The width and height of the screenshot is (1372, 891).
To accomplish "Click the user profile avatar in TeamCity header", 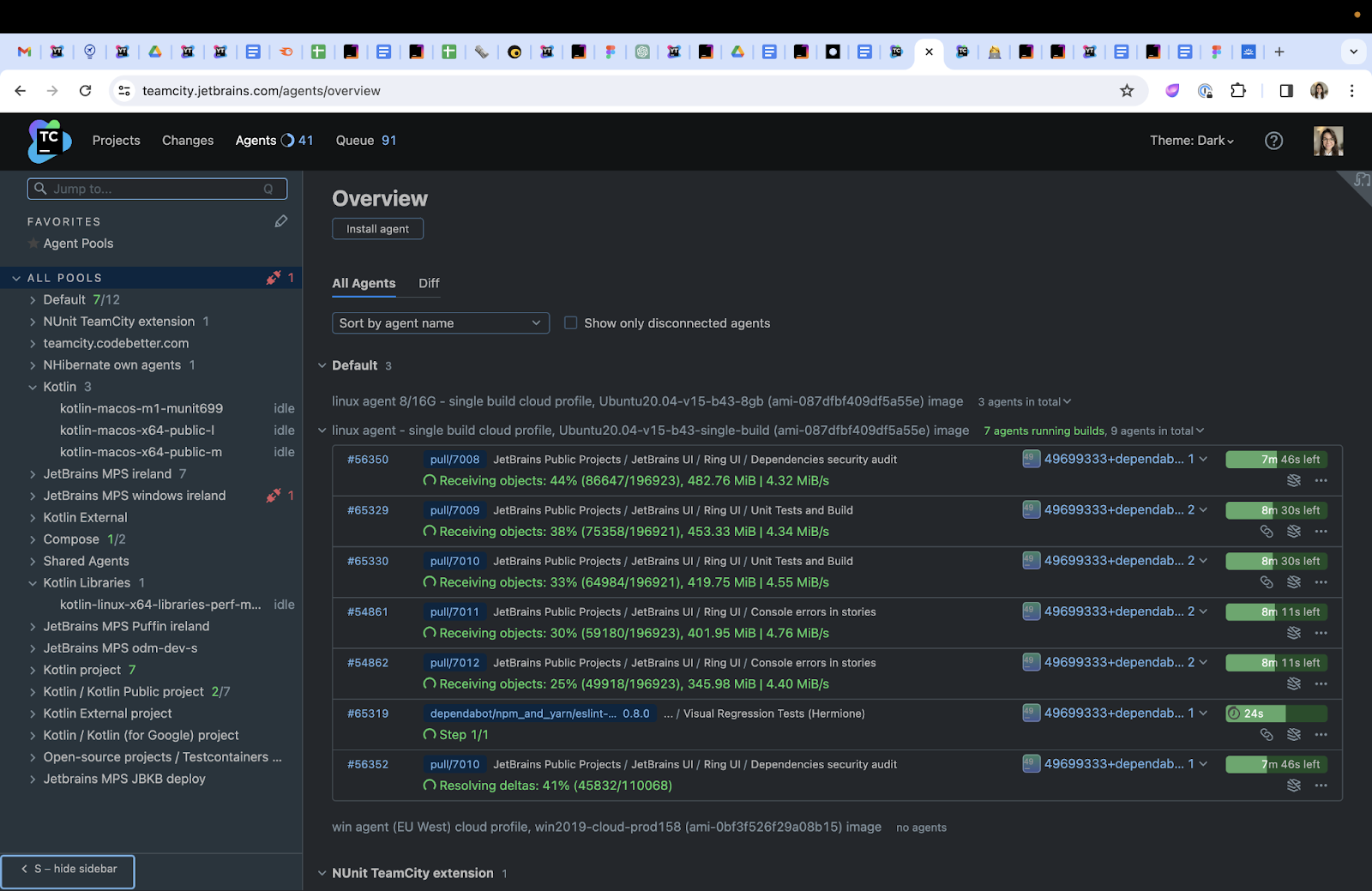I will 1328,141.
